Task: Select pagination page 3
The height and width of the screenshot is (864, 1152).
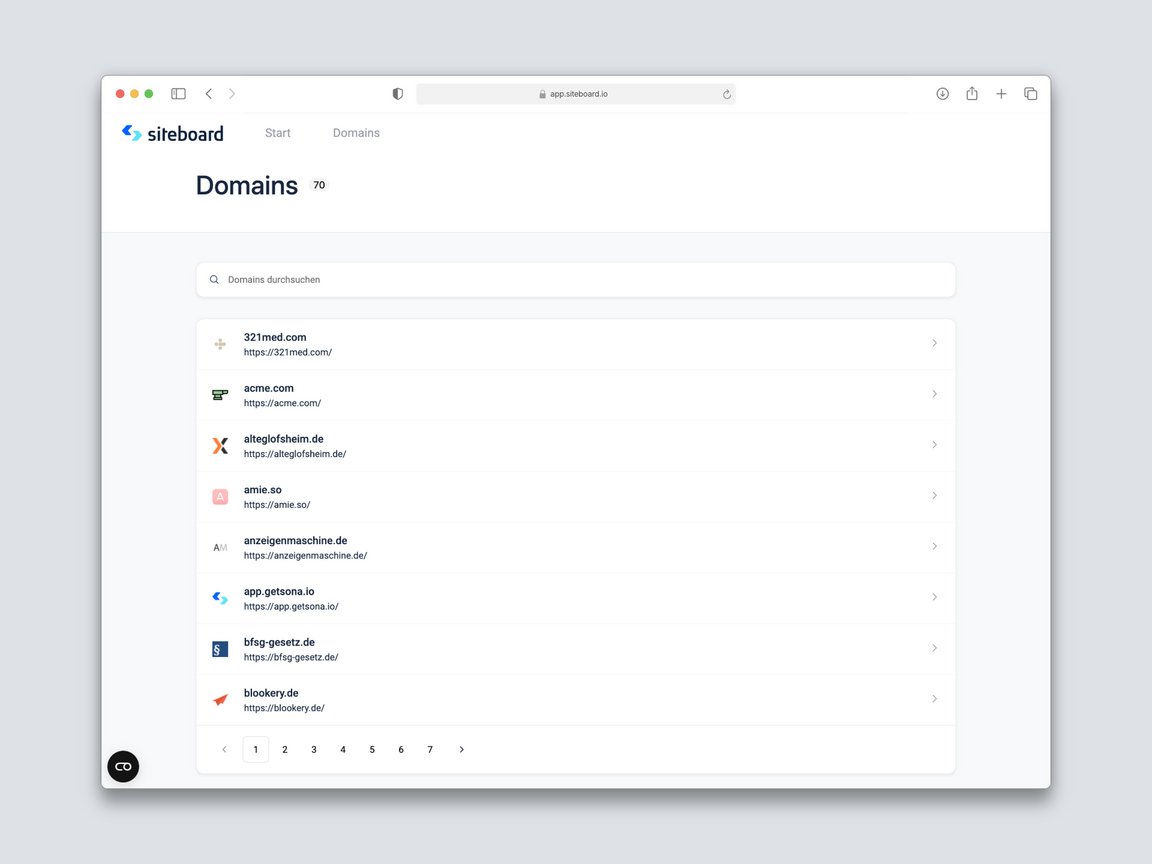Action: [314, 749]
